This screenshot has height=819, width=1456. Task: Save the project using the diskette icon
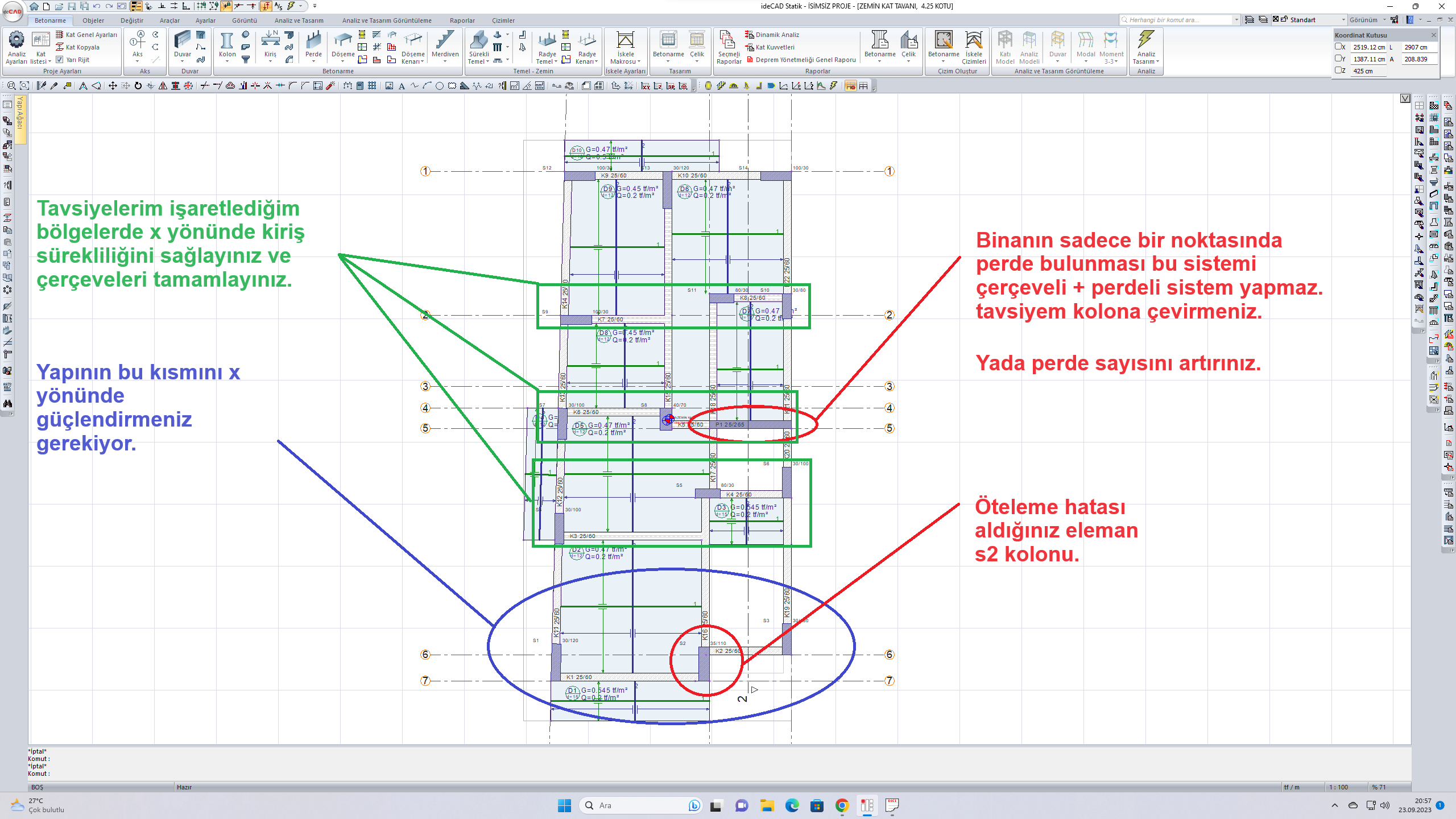click(x=72, y=6)
